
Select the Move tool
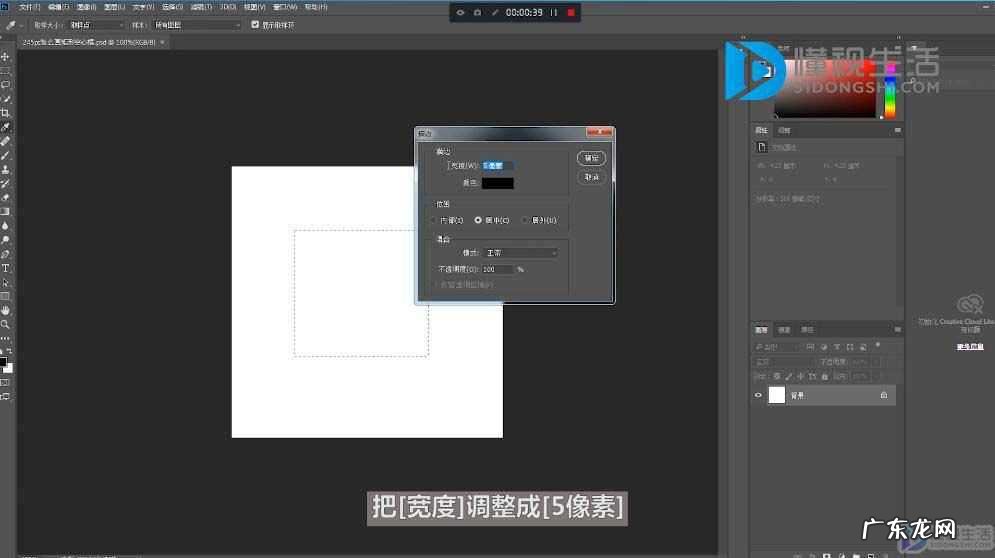click(6, 57)
